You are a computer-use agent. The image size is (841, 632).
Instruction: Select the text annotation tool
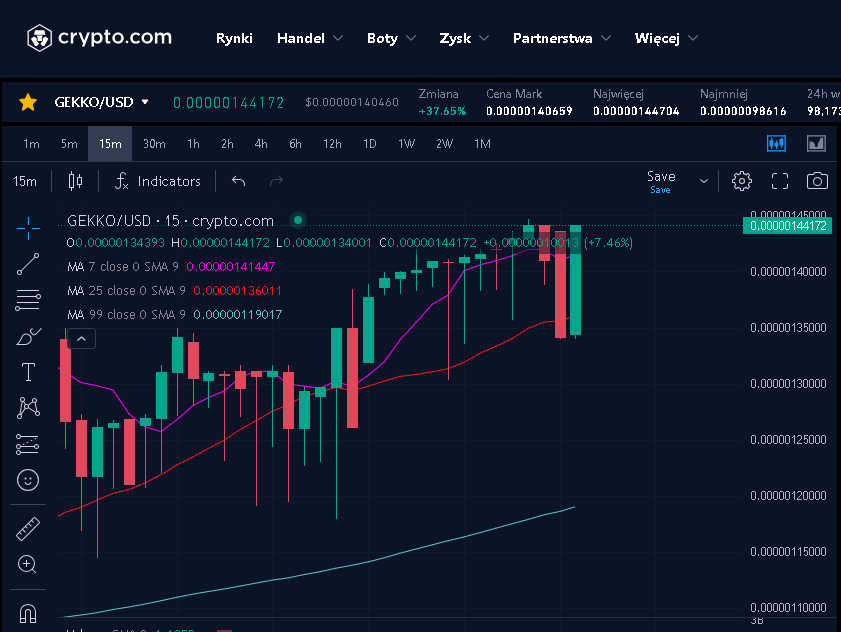coord(28,372)
